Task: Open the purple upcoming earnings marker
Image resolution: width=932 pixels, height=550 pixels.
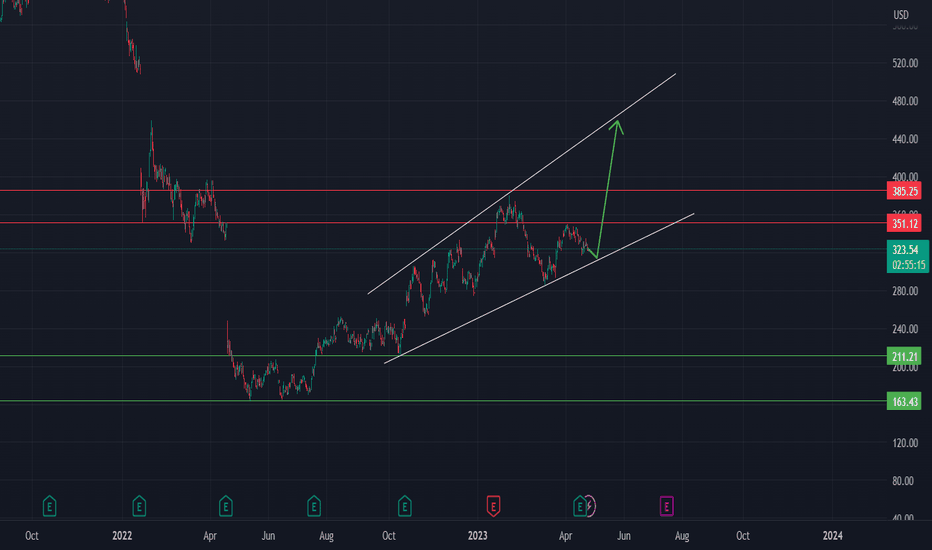Action: pos(666,506)
